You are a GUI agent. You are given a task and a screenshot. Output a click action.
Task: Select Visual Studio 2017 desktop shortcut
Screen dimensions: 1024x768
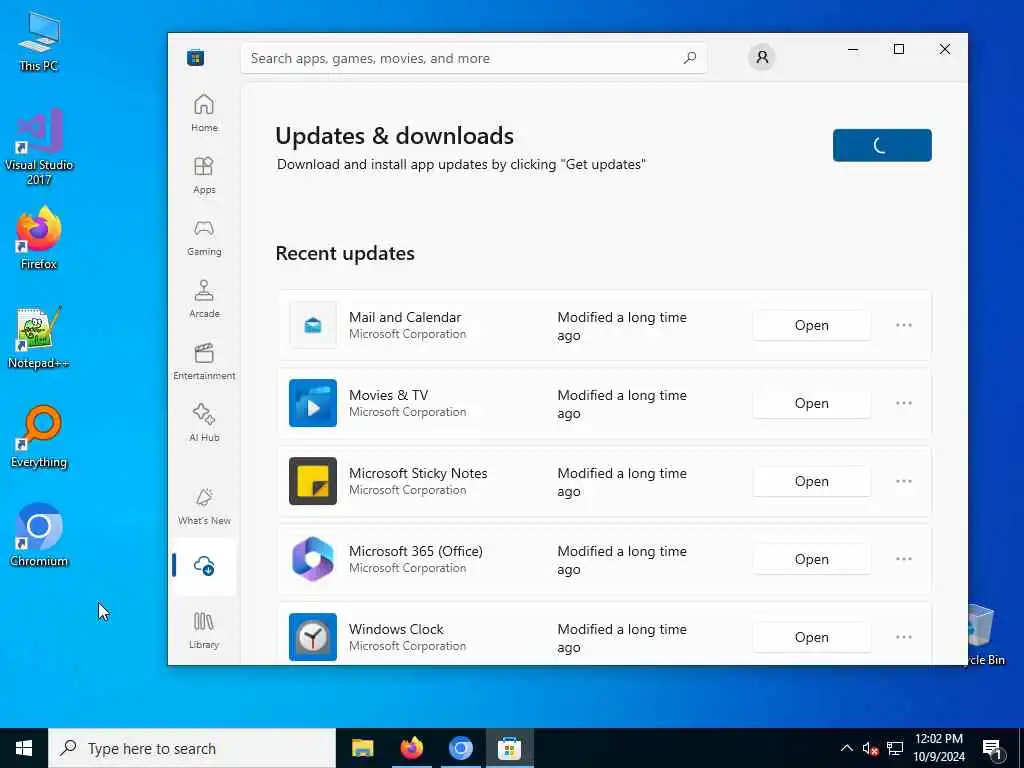point(39,148)
